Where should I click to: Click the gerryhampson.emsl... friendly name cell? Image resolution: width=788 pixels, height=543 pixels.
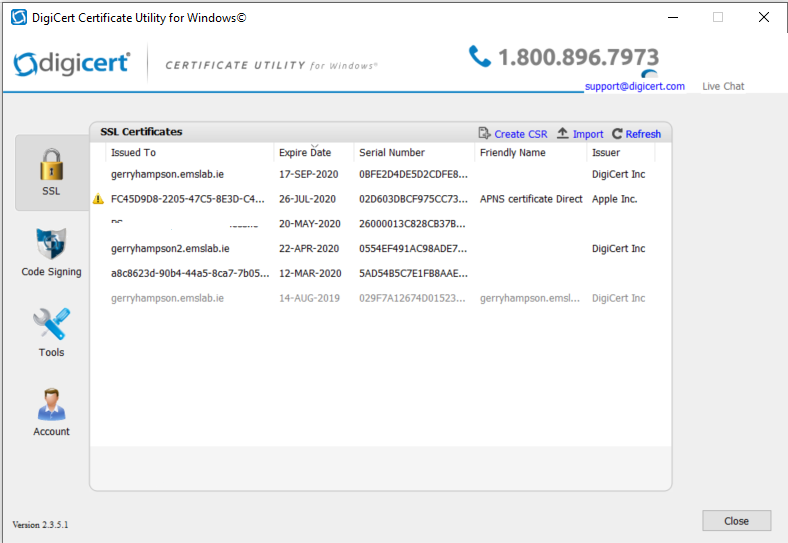(x=530, y=298)
